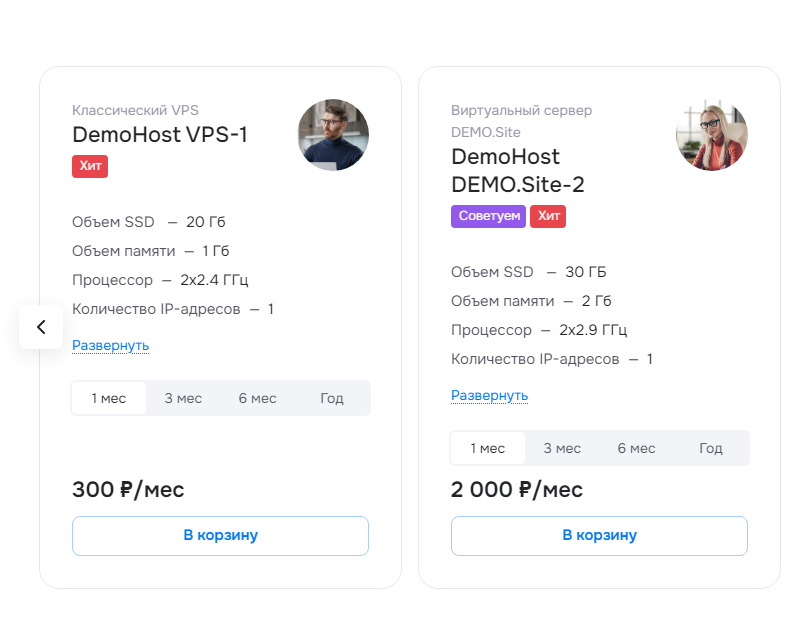
Task: Click the red Хит badge on VPS-1
Action: [x=90, y=166]
